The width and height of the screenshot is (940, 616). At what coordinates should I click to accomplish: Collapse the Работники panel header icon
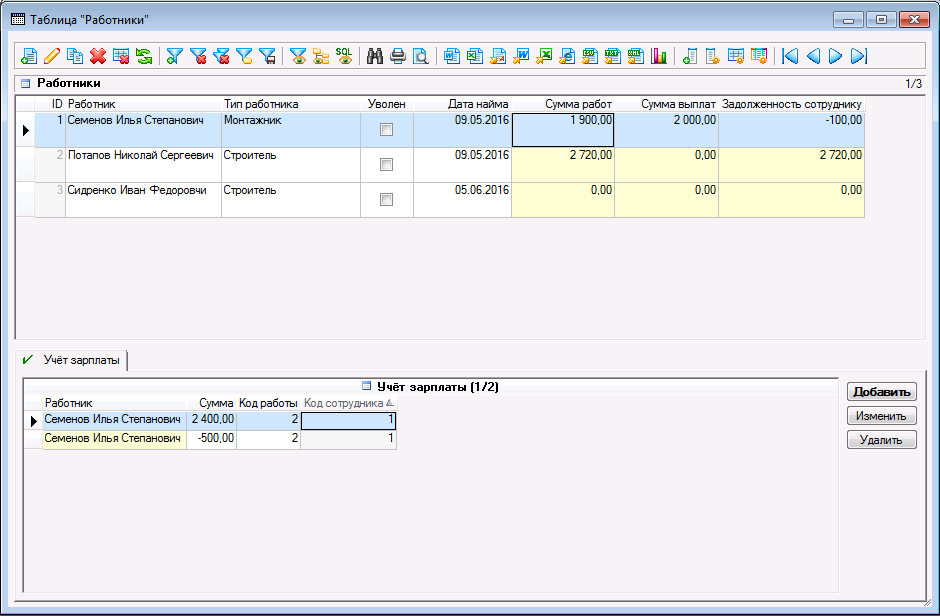point(25,83)
